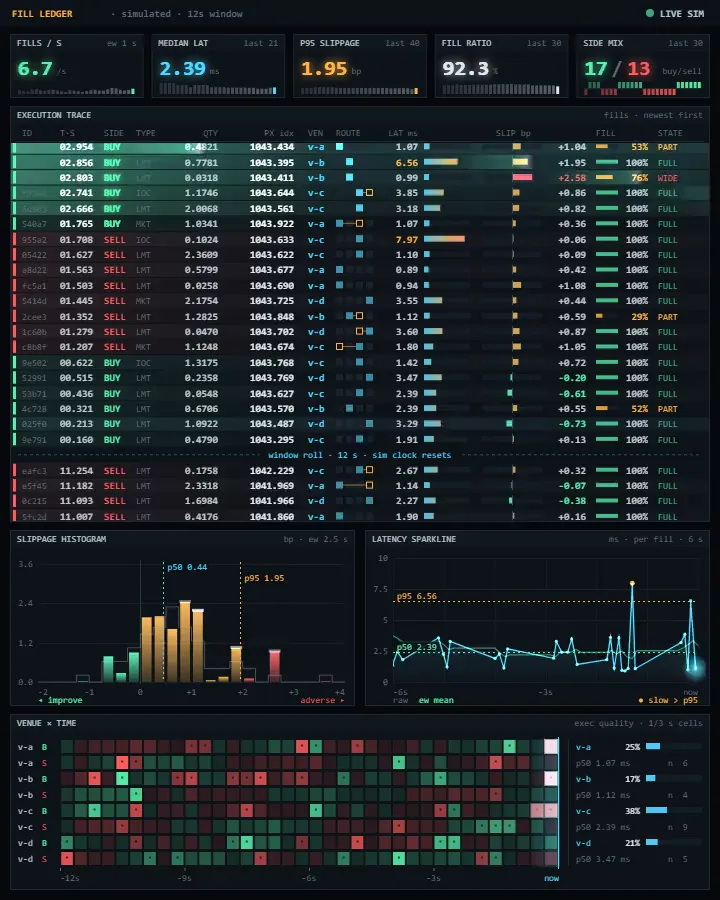The image size is (720, 900).
Task: Click the EXECUTION TRACE panel title
Action: pyautogui.click(x=54, y=115)
